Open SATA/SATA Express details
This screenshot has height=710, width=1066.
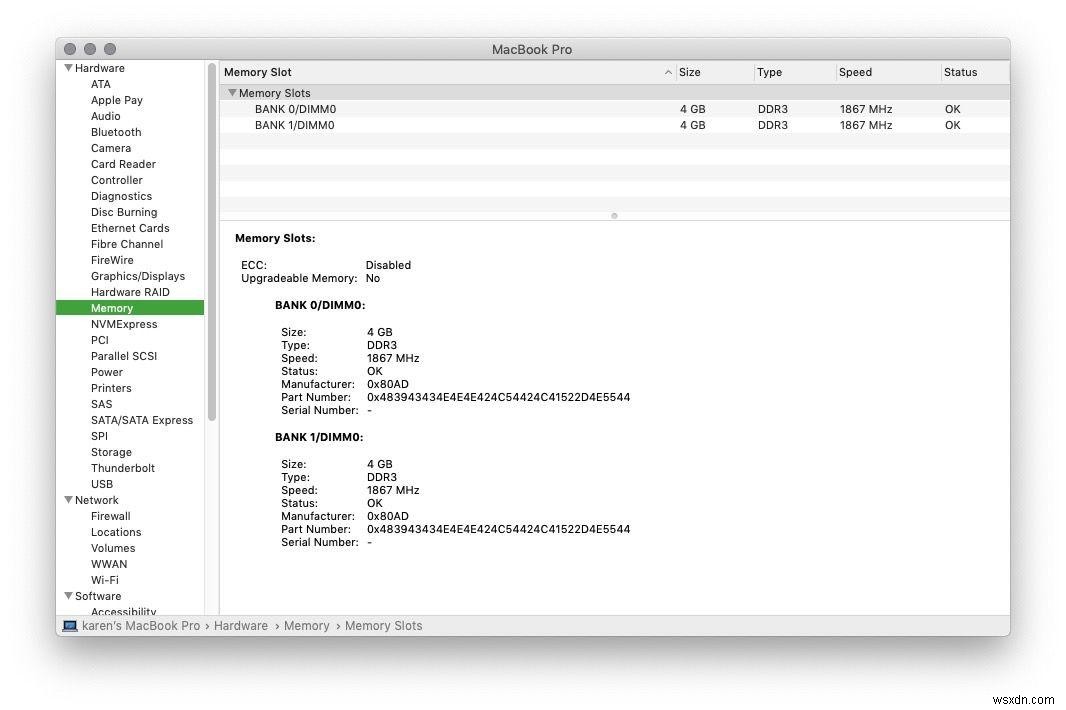142,420
